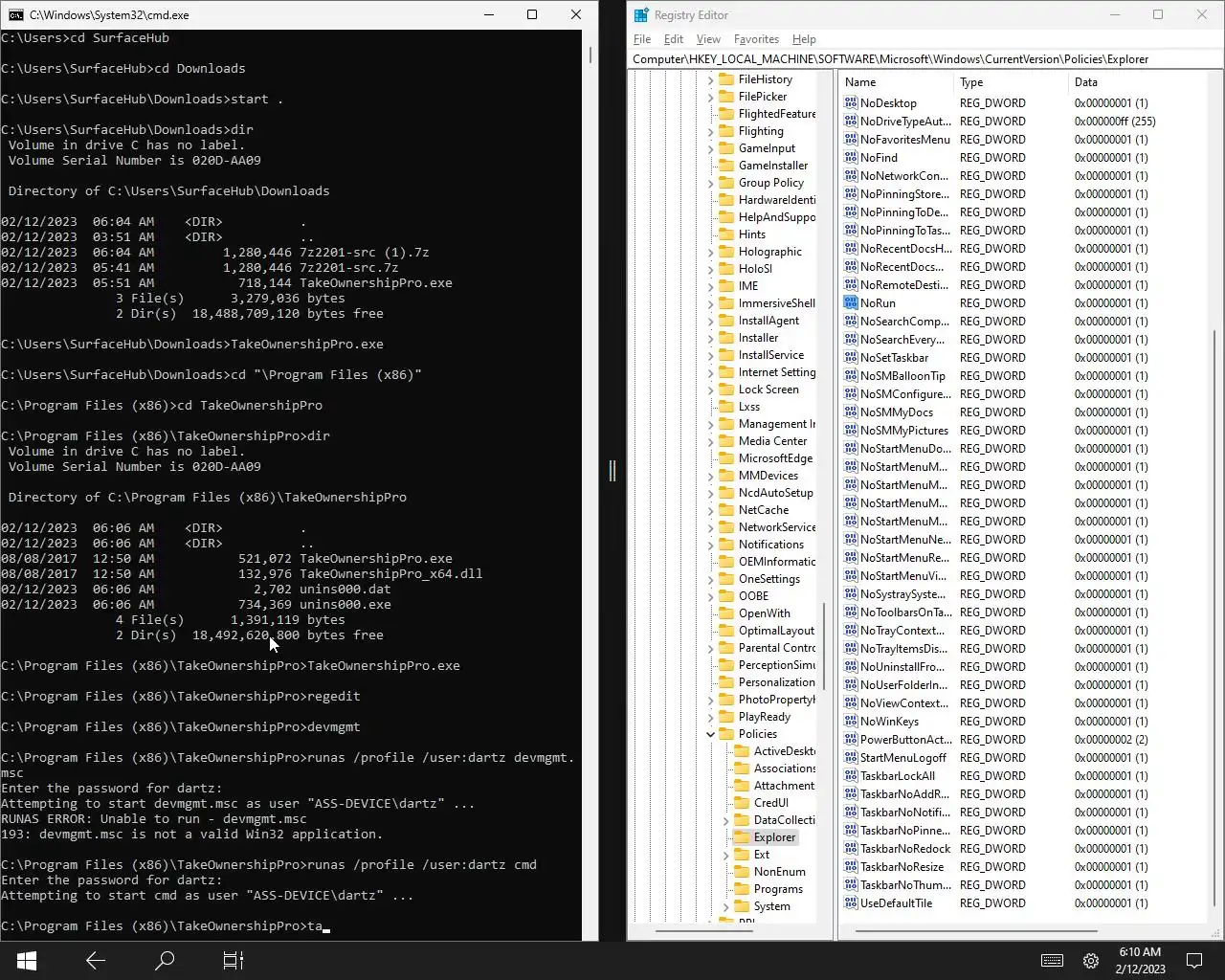The image size is (1225, 980).
Task: Click the Explorer folder icon in tree
Action: click(742, 836)
